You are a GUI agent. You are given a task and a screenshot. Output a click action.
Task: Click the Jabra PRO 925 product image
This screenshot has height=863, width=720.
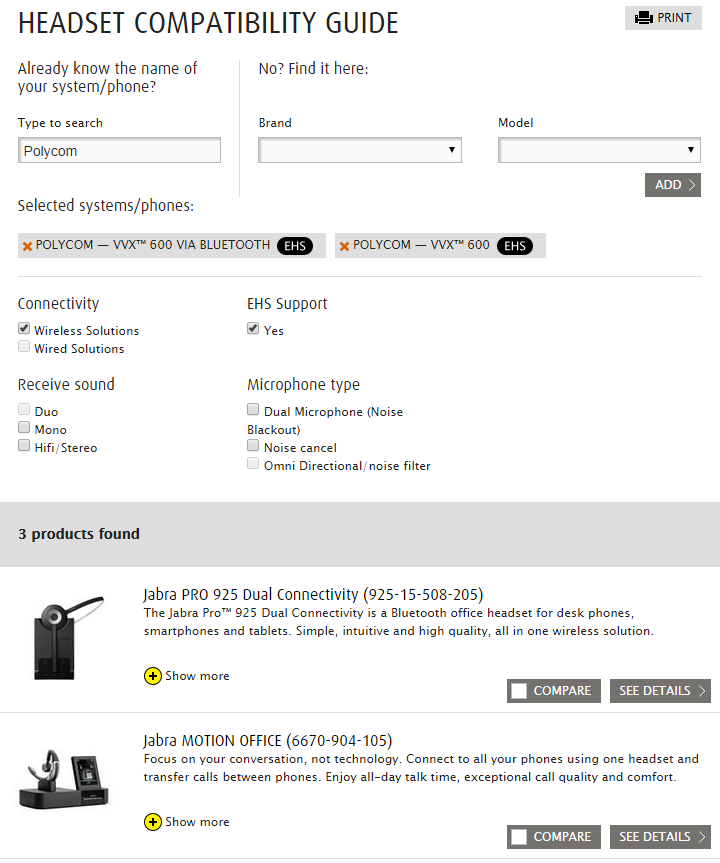[x=68, y=637]
